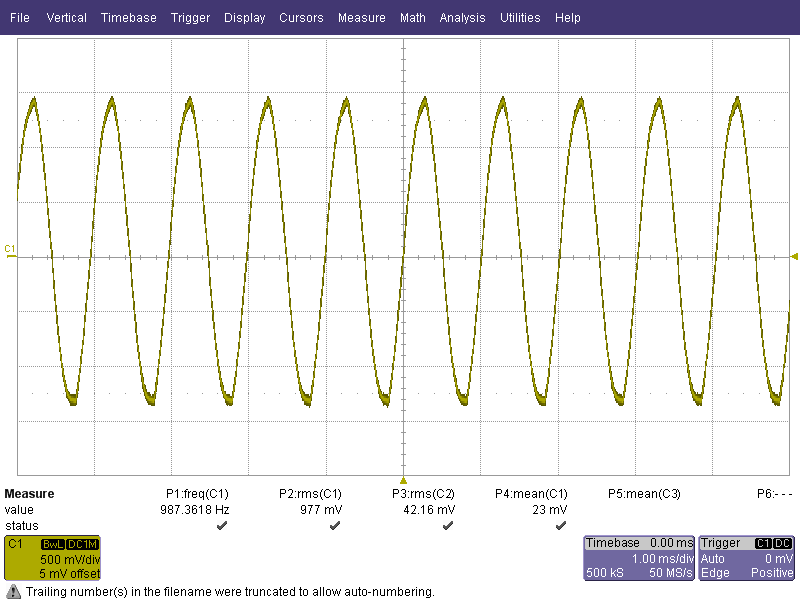The width and height of the screenshot is (800, 600).
Task: Click the trigger level arrow on right edge
Action: [x=794, y=256]
